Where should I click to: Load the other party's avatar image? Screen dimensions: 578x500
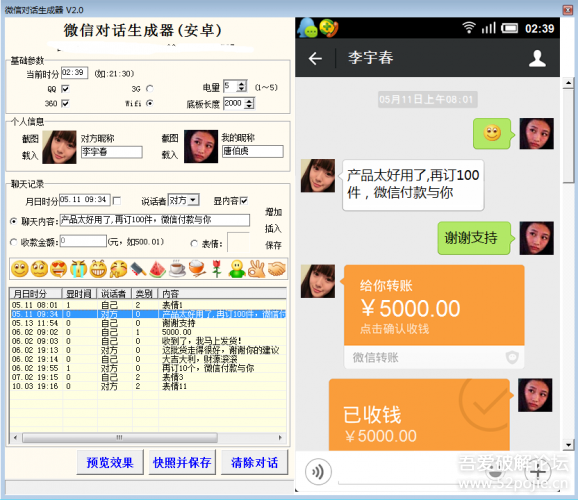pos(30,155)
